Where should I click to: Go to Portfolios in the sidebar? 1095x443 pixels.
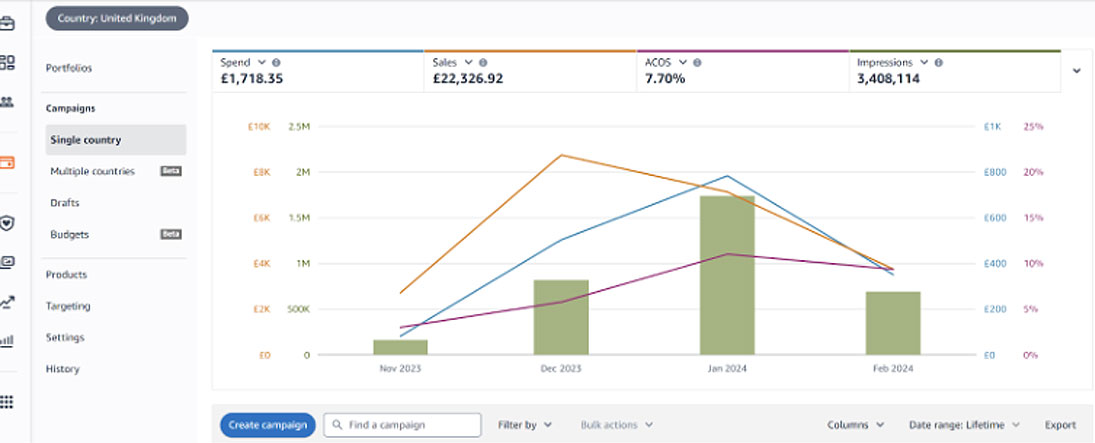(68, 68)
